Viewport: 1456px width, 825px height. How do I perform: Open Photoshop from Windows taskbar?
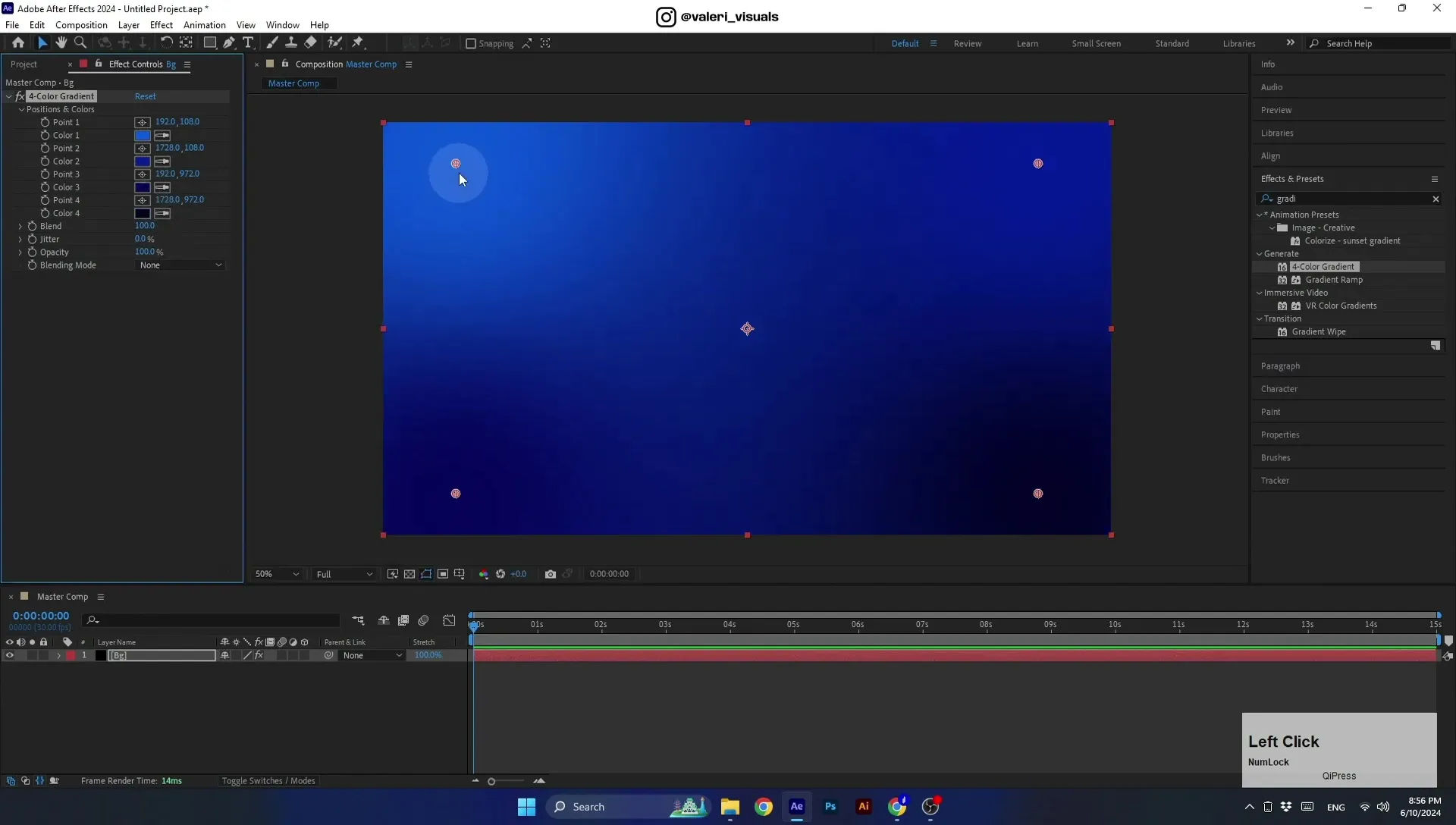830,807
